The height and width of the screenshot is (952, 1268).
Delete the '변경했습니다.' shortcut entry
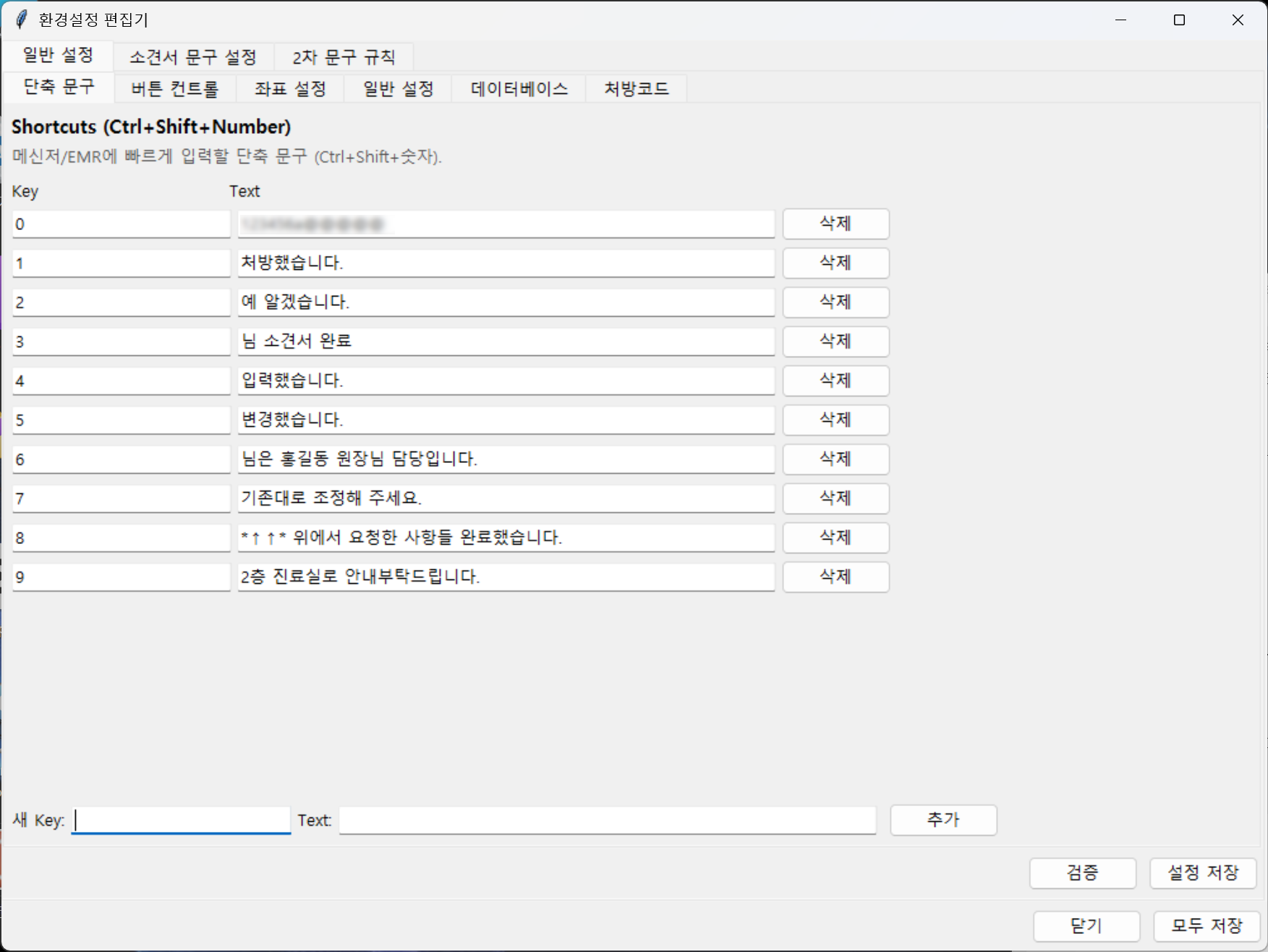click(x=835, y=420)
